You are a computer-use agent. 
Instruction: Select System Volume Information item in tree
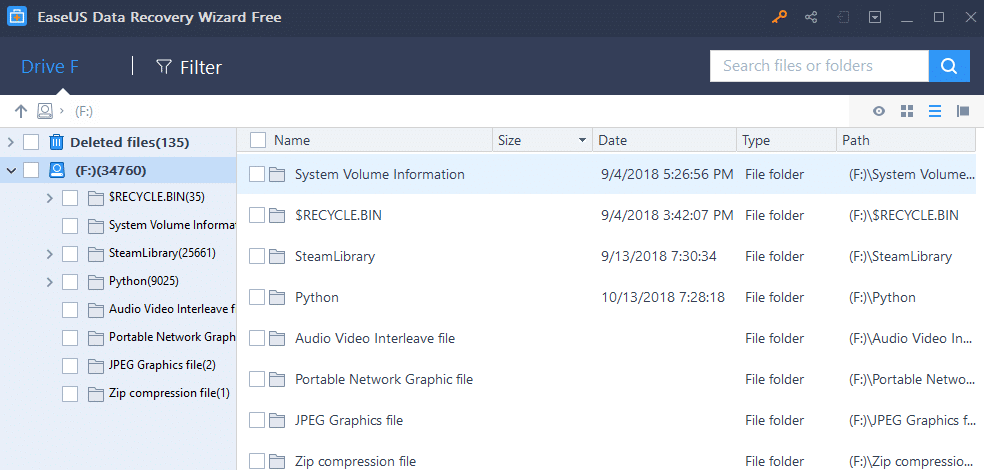coord(172,226)
